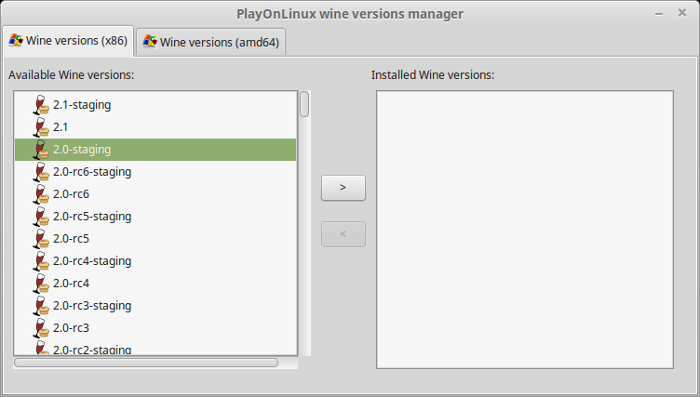Open the Wine versions (x86) tab
Screen dimensions: 700x397
68,41
